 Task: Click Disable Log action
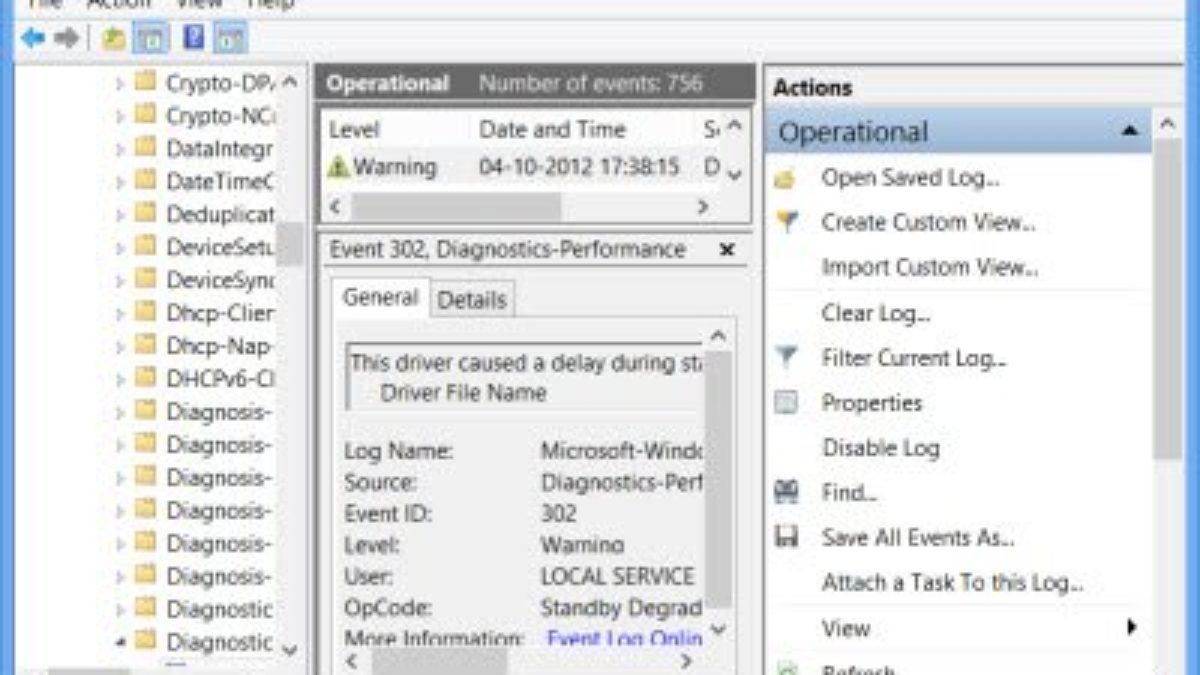point(881,448)
